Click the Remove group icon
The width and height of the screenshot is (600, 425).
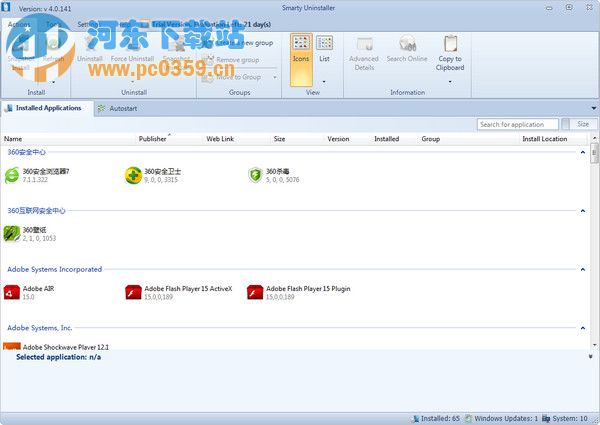point(208,60)
